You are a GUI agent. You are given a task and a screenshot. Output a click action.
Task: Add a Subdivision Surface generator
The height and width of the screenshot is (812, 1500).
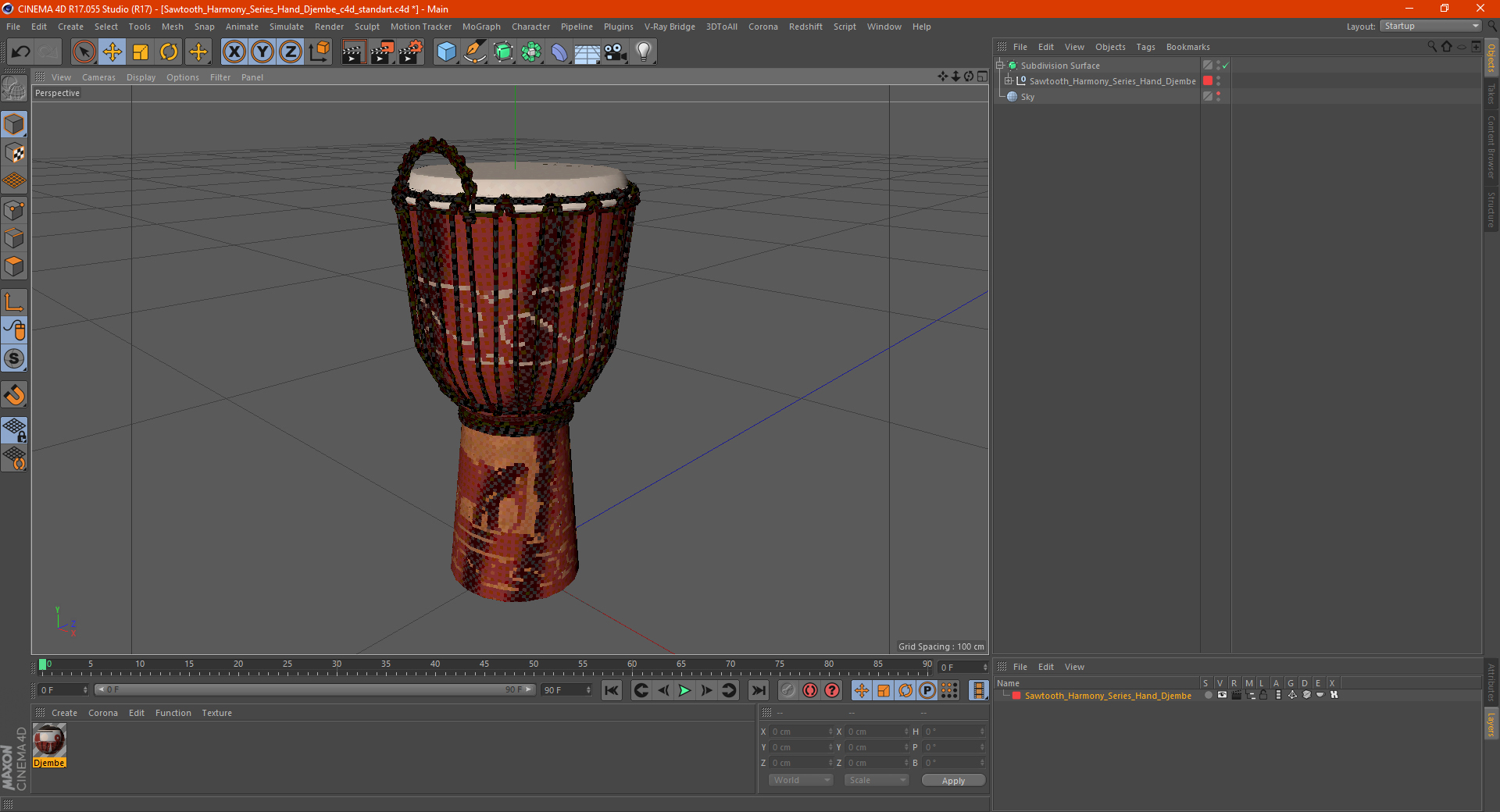pos(503,52)
